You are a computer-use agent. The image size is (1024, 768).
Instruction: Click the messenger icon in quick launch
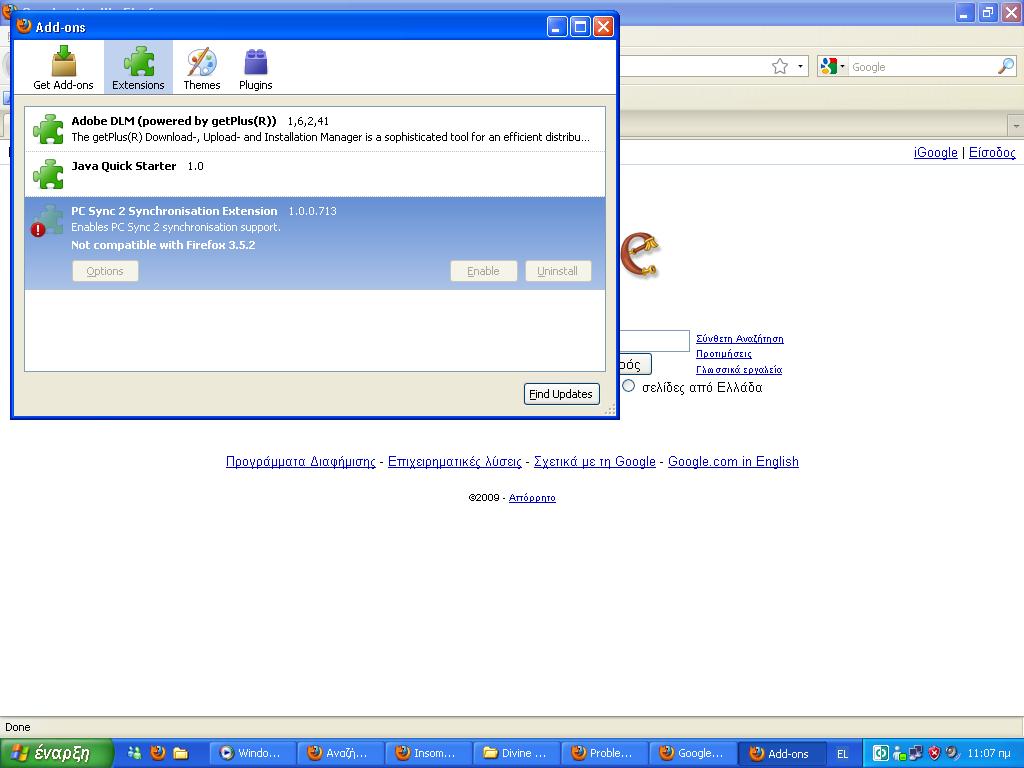click(135, 753)
